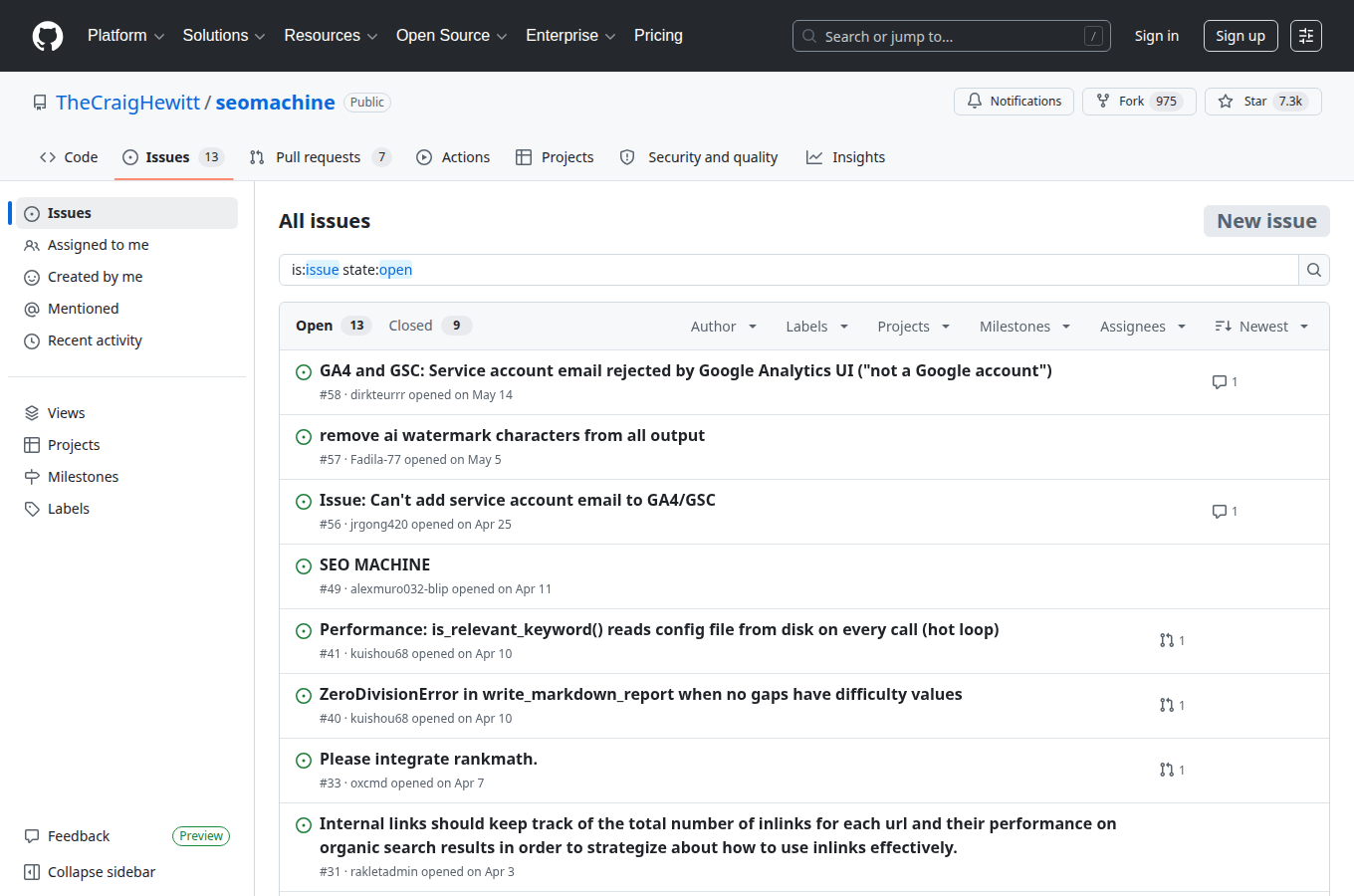Click the Notifications bell button

click(1014, 102)
